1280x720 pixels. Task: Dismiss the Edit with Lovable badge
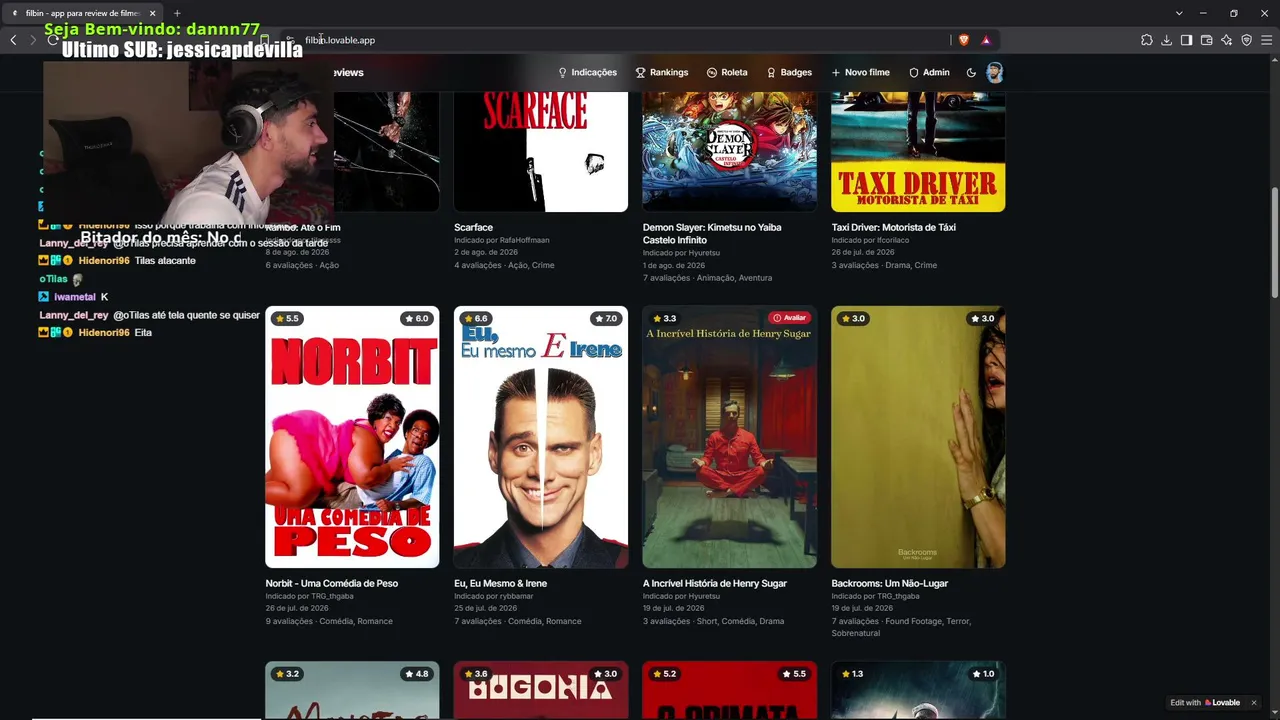pyautogui.click(x=1253, y=703)
